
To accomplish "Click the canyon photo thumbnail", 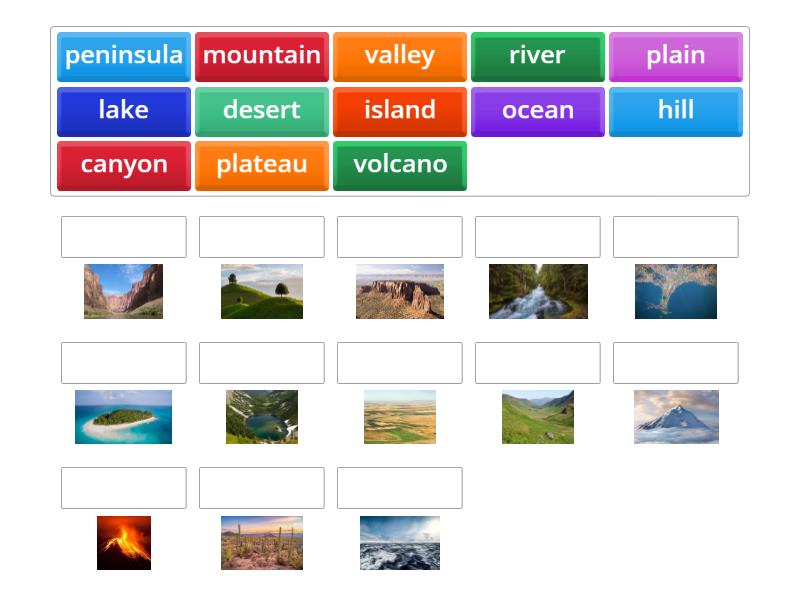I will point(122,292).
